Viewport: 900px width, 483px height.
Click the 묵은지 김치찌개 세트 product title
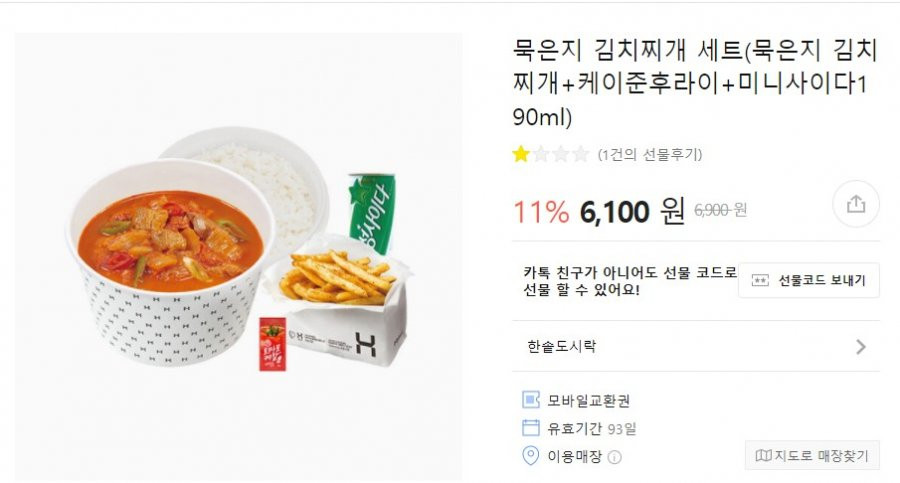tap(695, 83)
